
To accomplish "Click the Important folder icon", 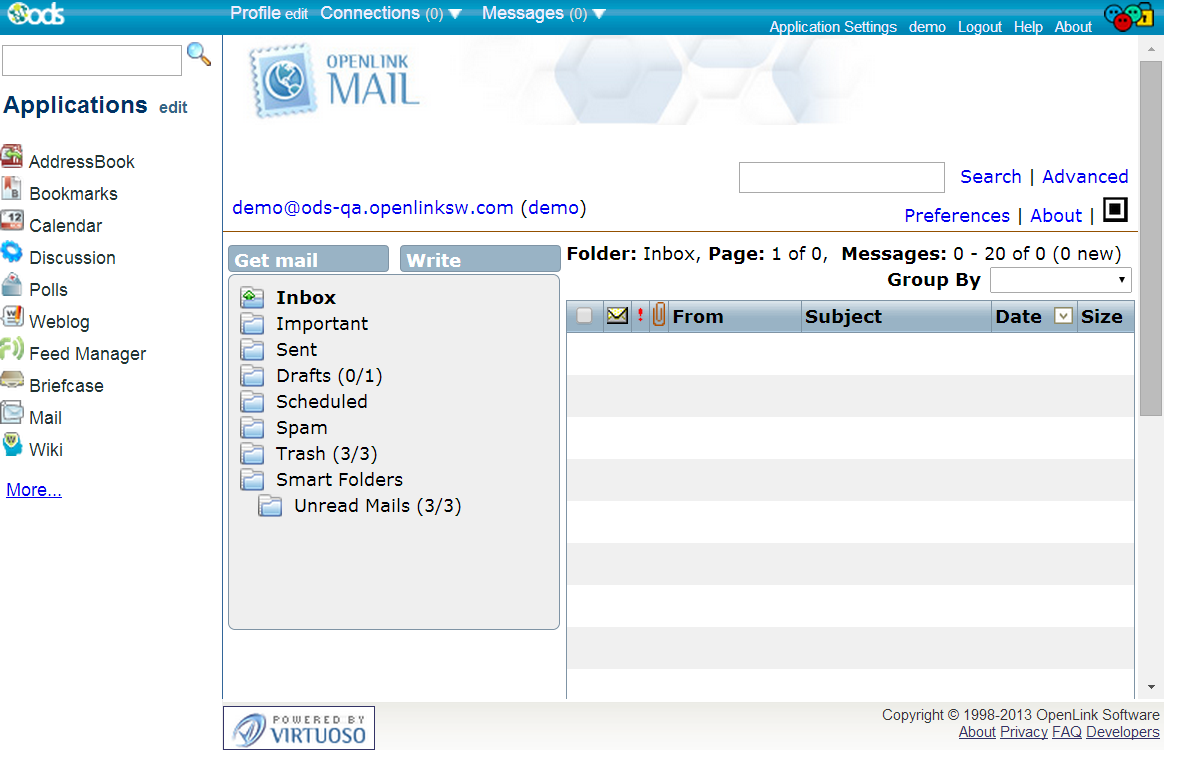I will pyautogui.click(x=253, y=324).
